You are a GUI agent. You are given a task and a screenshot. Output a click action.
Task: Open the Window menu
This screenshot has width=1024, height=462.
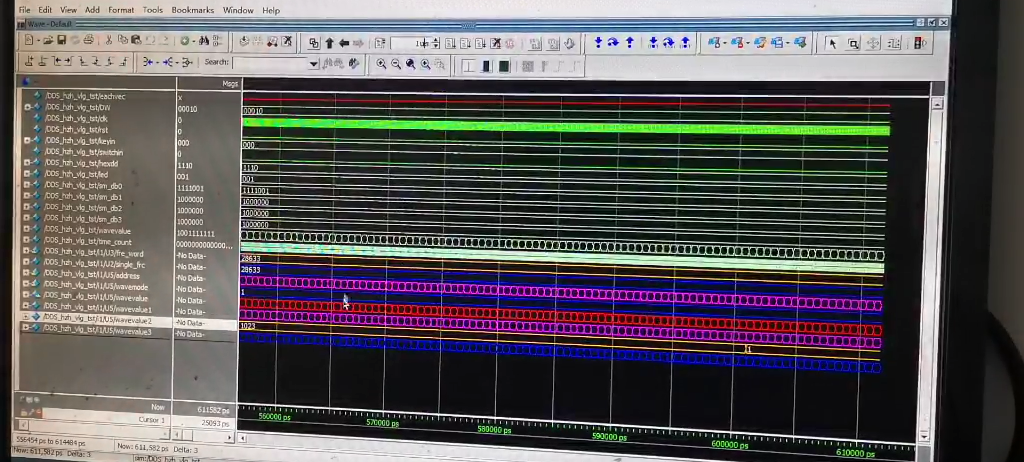(238, 10)
